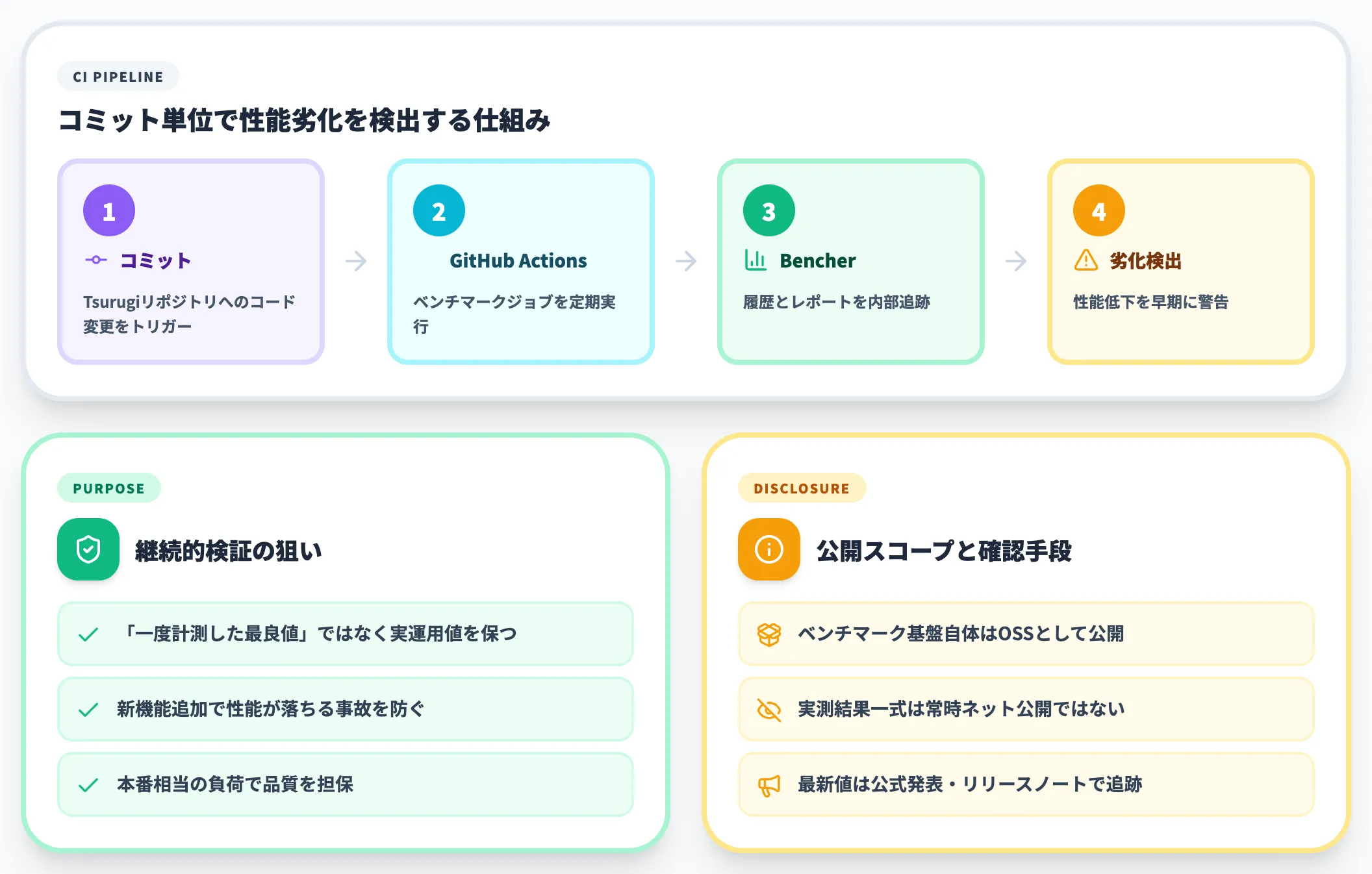Click the GitHub Actions card title

(518, 260)
